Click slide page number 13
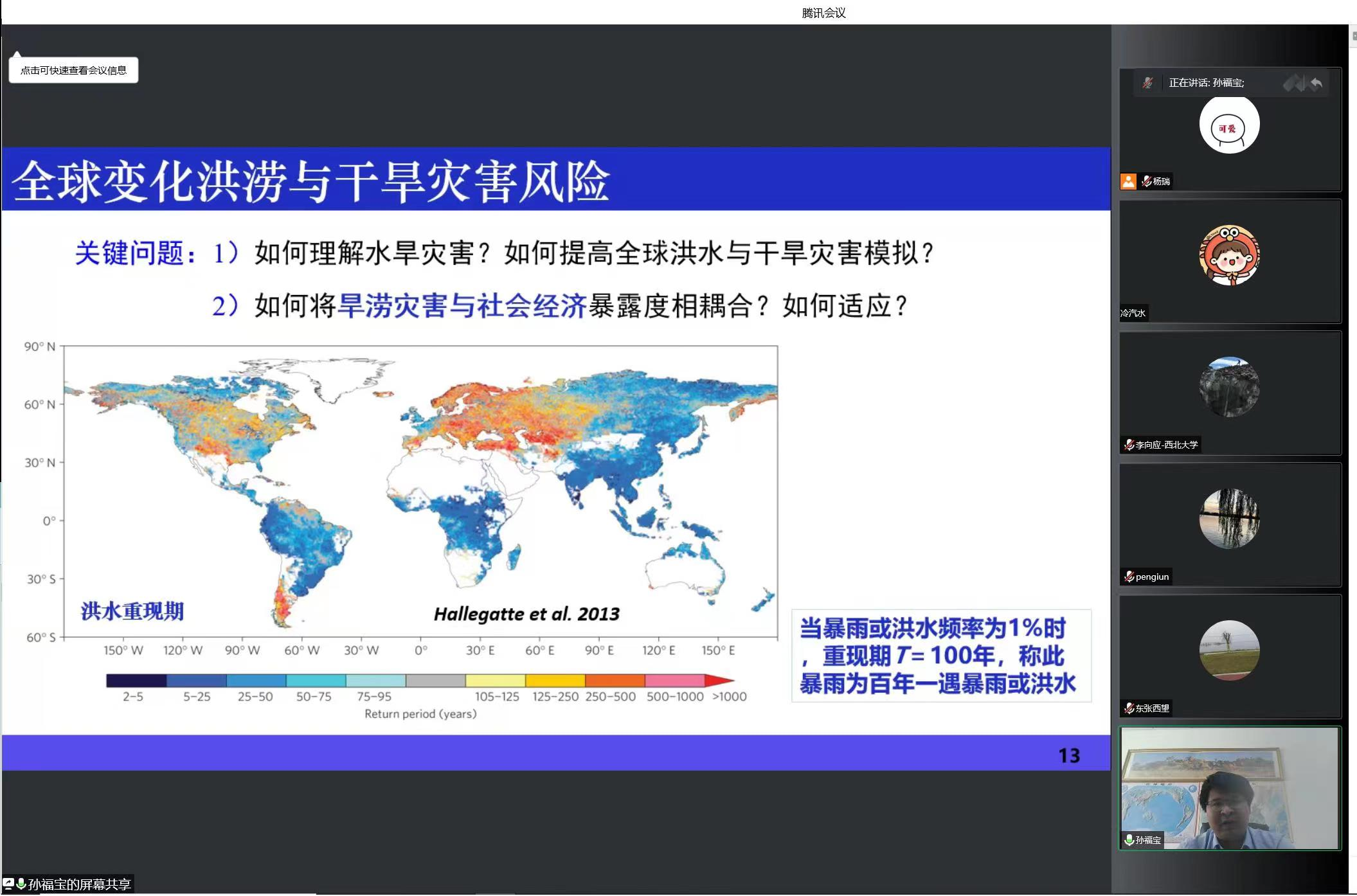Image resolution: width=1357 pixels, height=896 pixels. tap(1069, 755)
